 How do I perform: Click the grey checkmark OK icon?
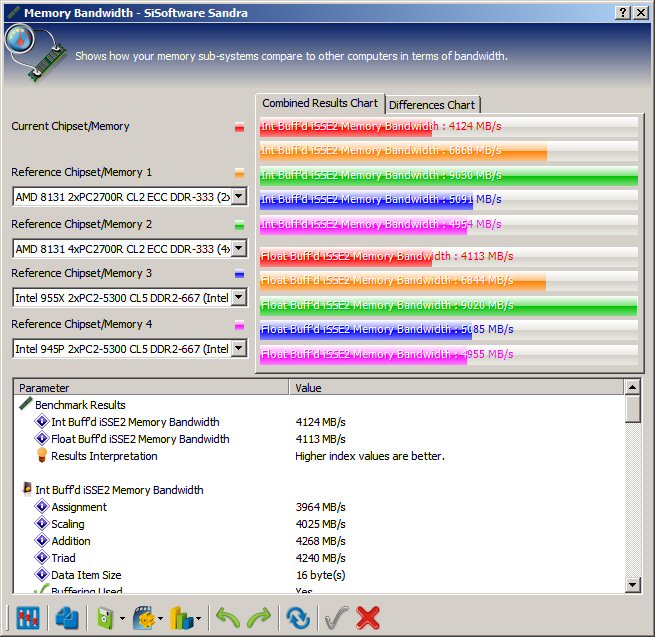(336, 617)
